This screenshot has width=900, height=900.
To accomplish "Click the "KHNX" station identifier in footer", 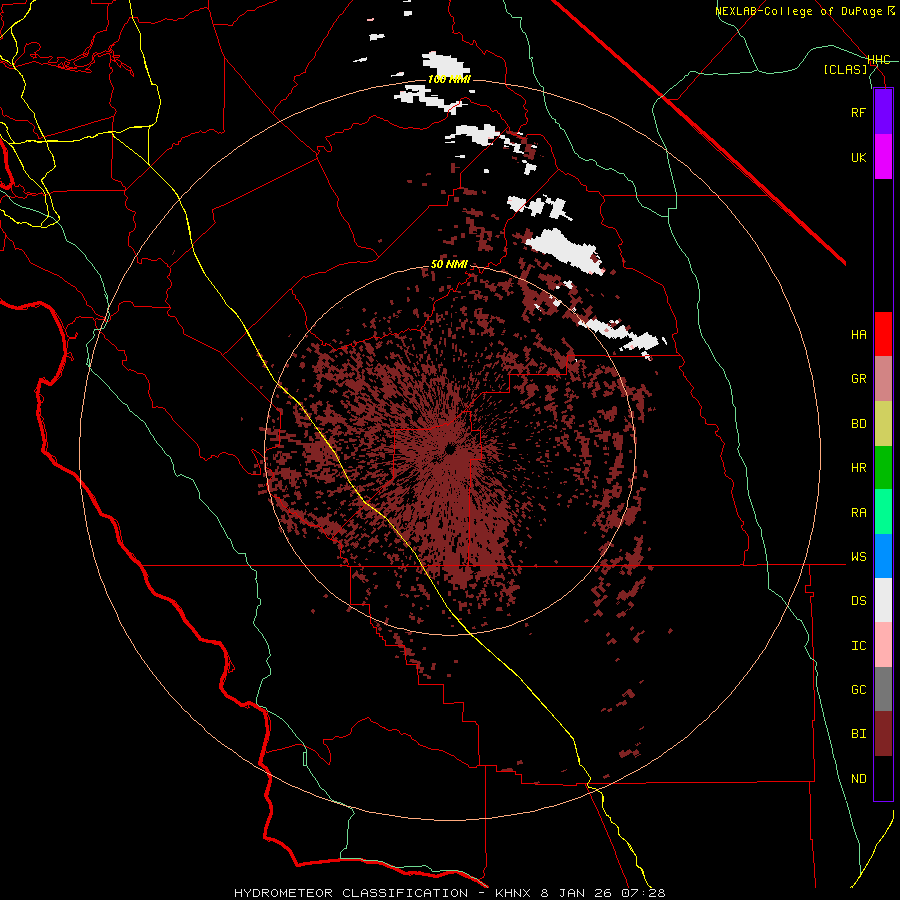I will pyautogui.click(x=514, y=893).
